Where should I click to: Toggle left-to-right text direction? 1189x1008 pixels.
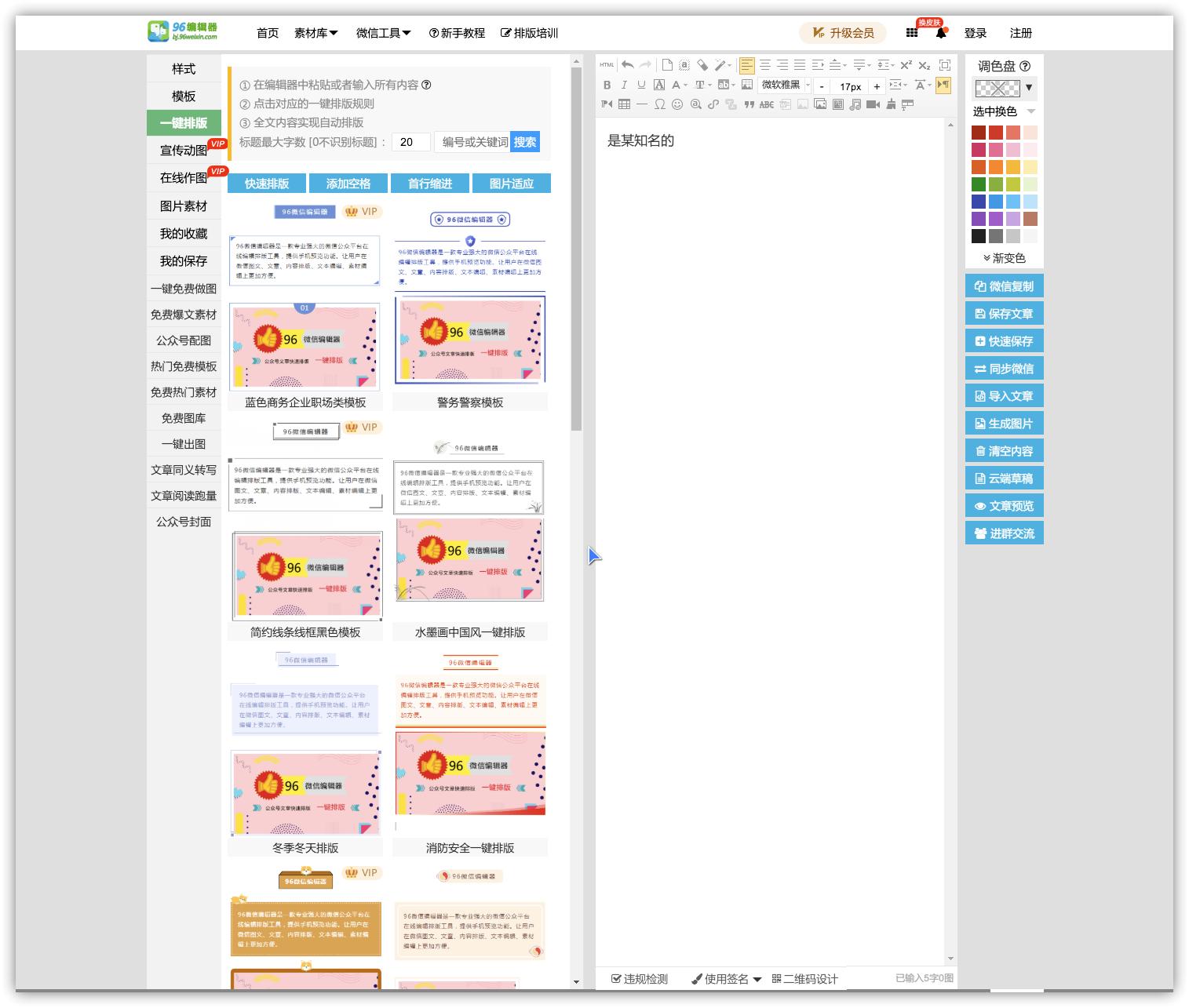click(943, 85)
